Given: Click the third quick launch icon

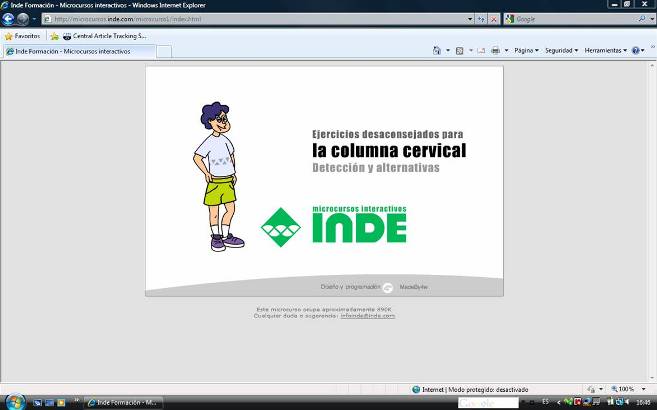Looking at the screenshot, I should pyautogui.click(x=61, y=403).
